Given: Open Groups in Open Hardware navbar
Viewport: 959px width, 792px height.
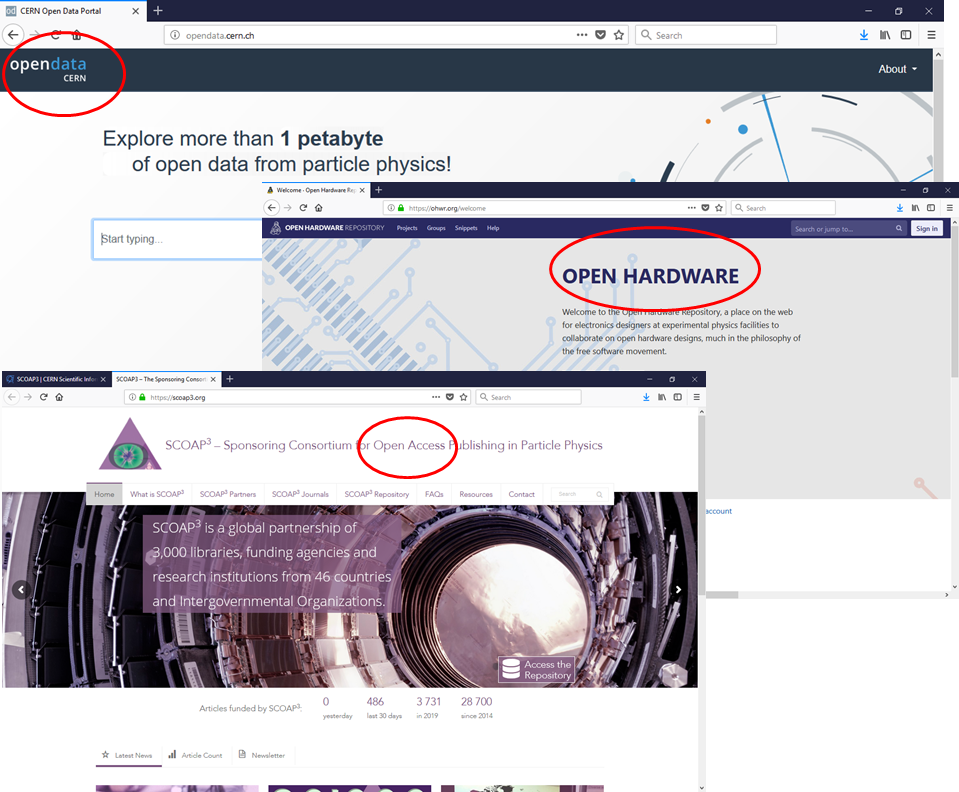Looking at the screenshot, I should click(436, 228).
